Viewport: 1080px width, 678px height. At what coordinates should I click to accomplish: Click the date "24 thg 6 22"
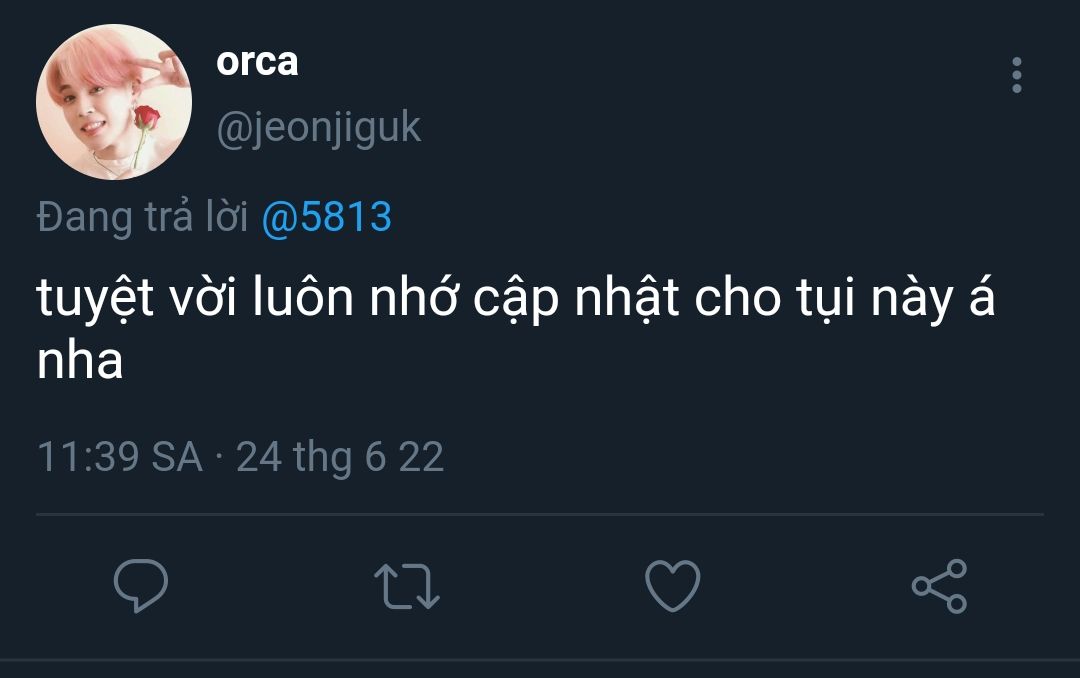pos(340,457)
